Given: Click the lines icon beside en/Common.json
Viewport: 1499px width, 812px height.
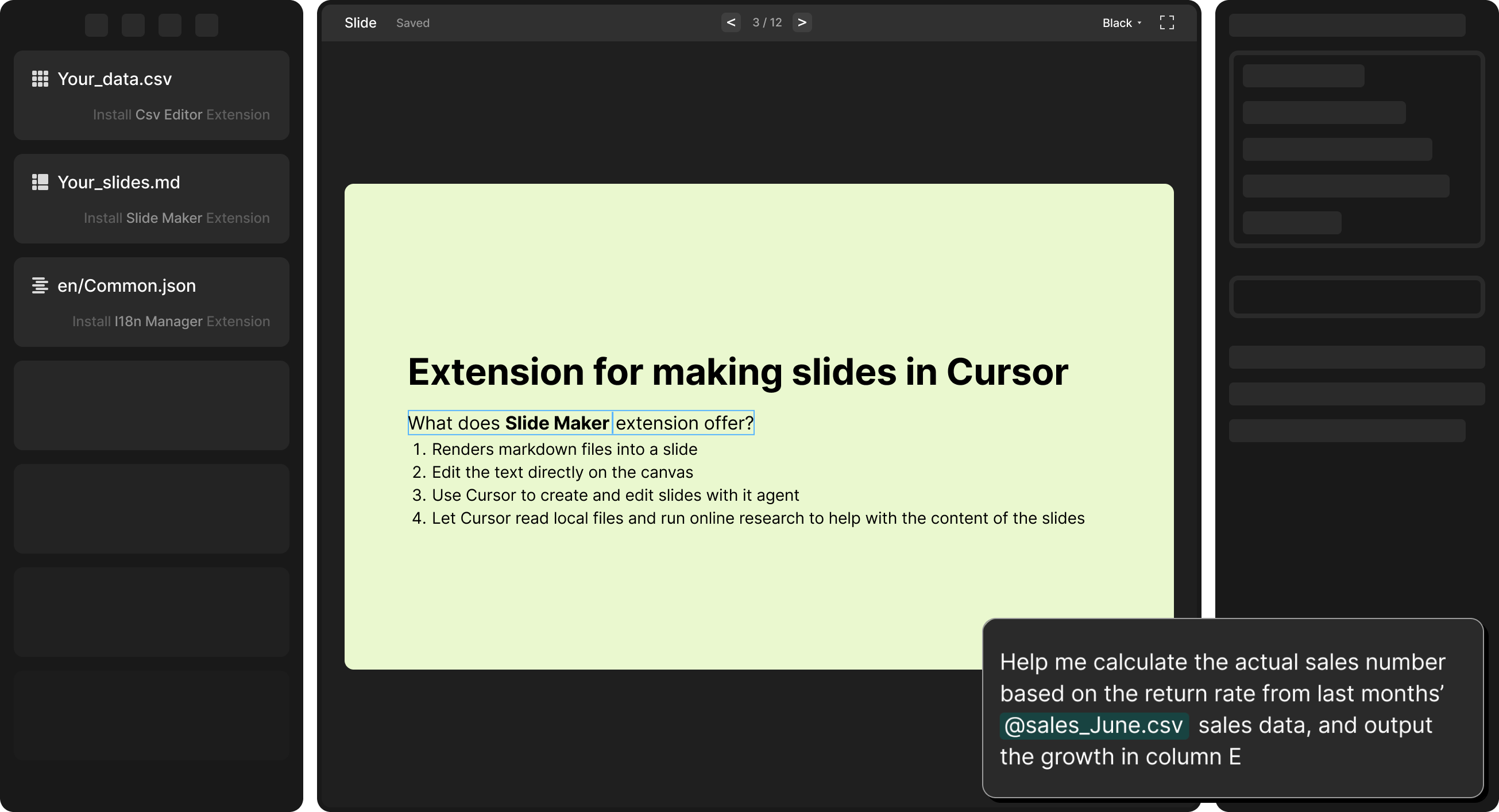Looking at the screenshot, I should (x=40, y=285).
